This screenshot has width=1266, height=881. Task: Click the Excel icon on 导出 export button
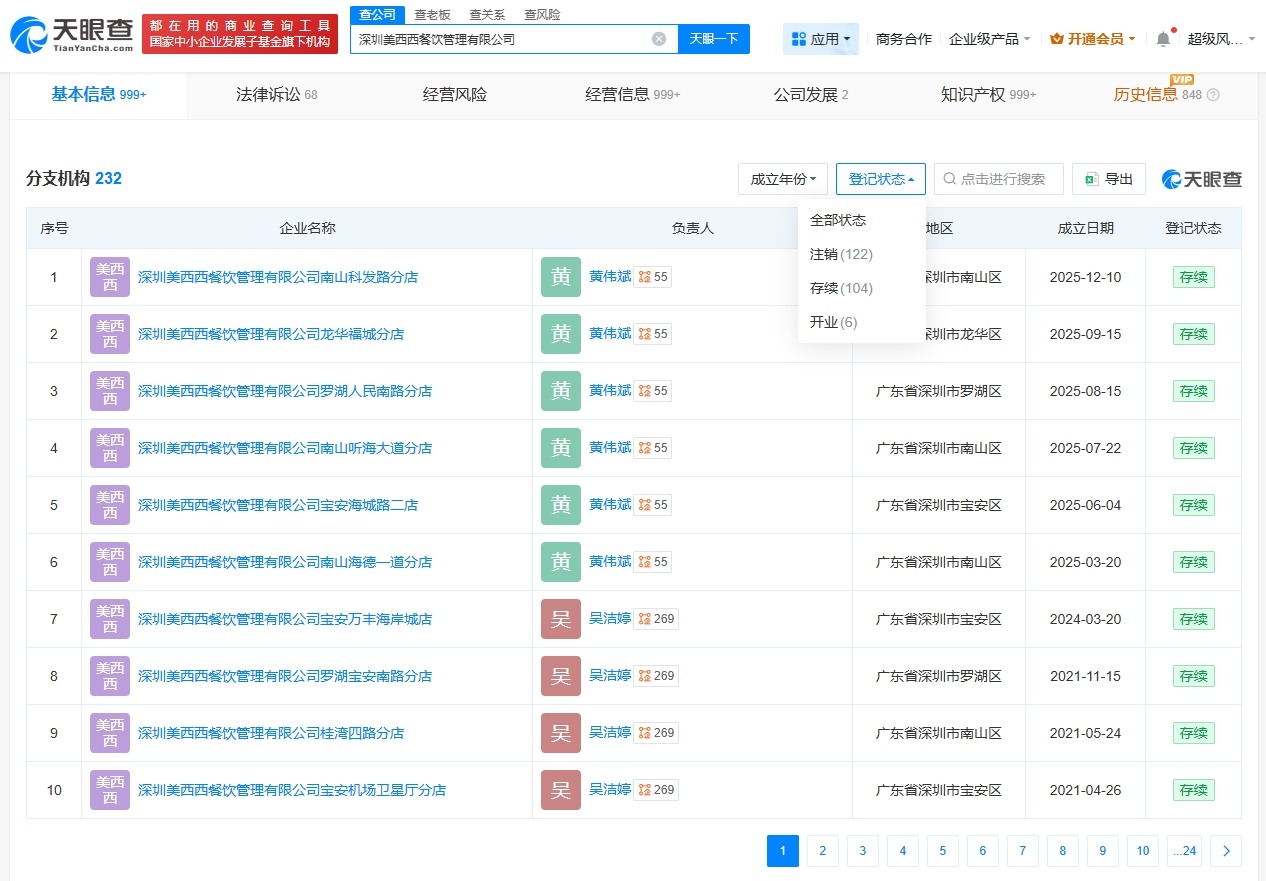(1094, 179)
